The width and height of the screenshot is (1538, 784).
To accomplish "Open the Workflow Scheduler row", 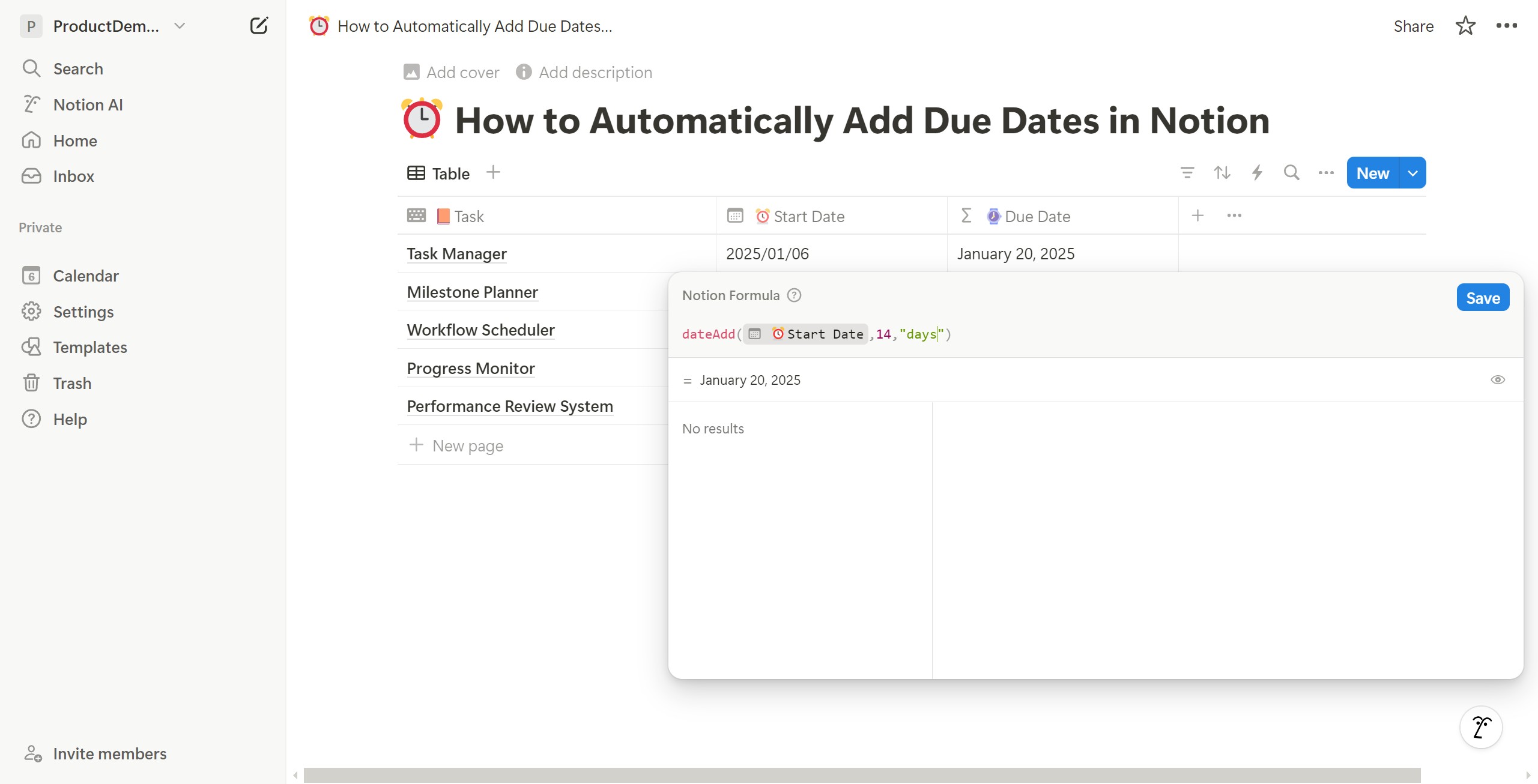I will click(x=480, y=330).
